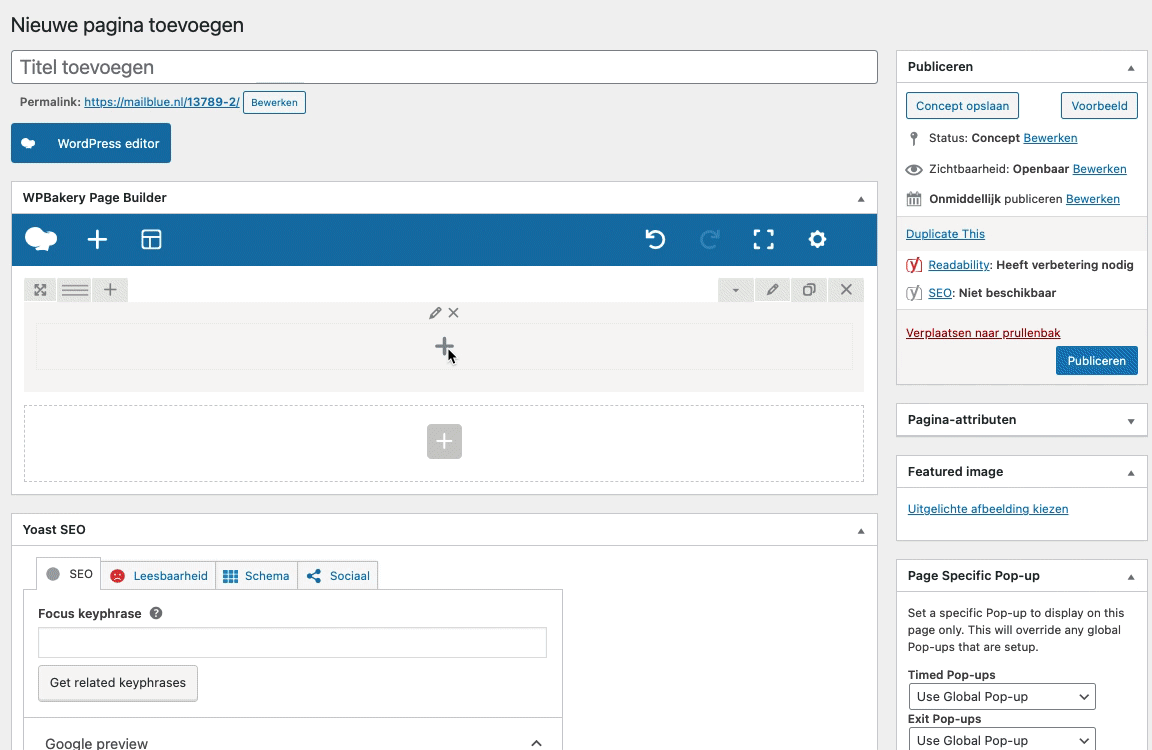Click Yoast icon beside Readability
1152x750 pixels.
pyautogui.click(x=914, y=265)
